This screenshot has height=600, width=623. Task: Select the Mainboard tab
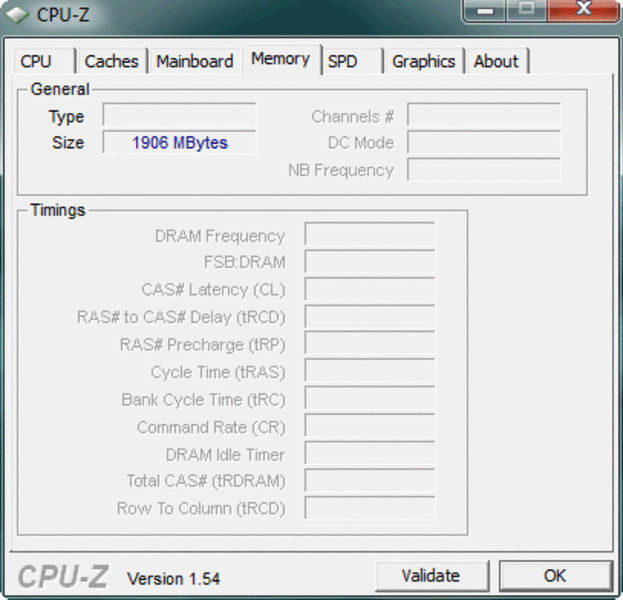click(x=194, y=61)
